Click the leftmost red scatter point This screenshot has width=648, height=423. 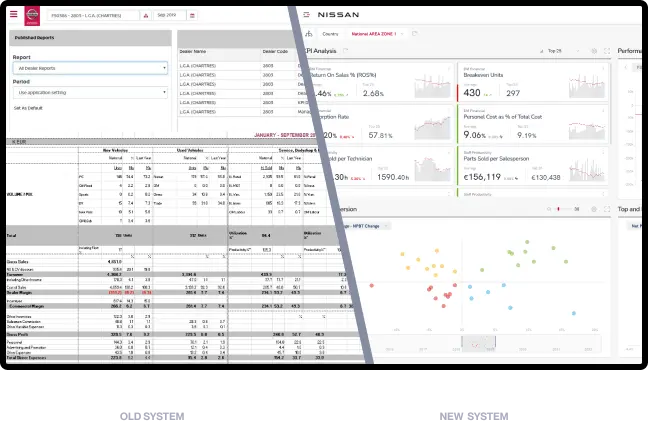[372, 285]
